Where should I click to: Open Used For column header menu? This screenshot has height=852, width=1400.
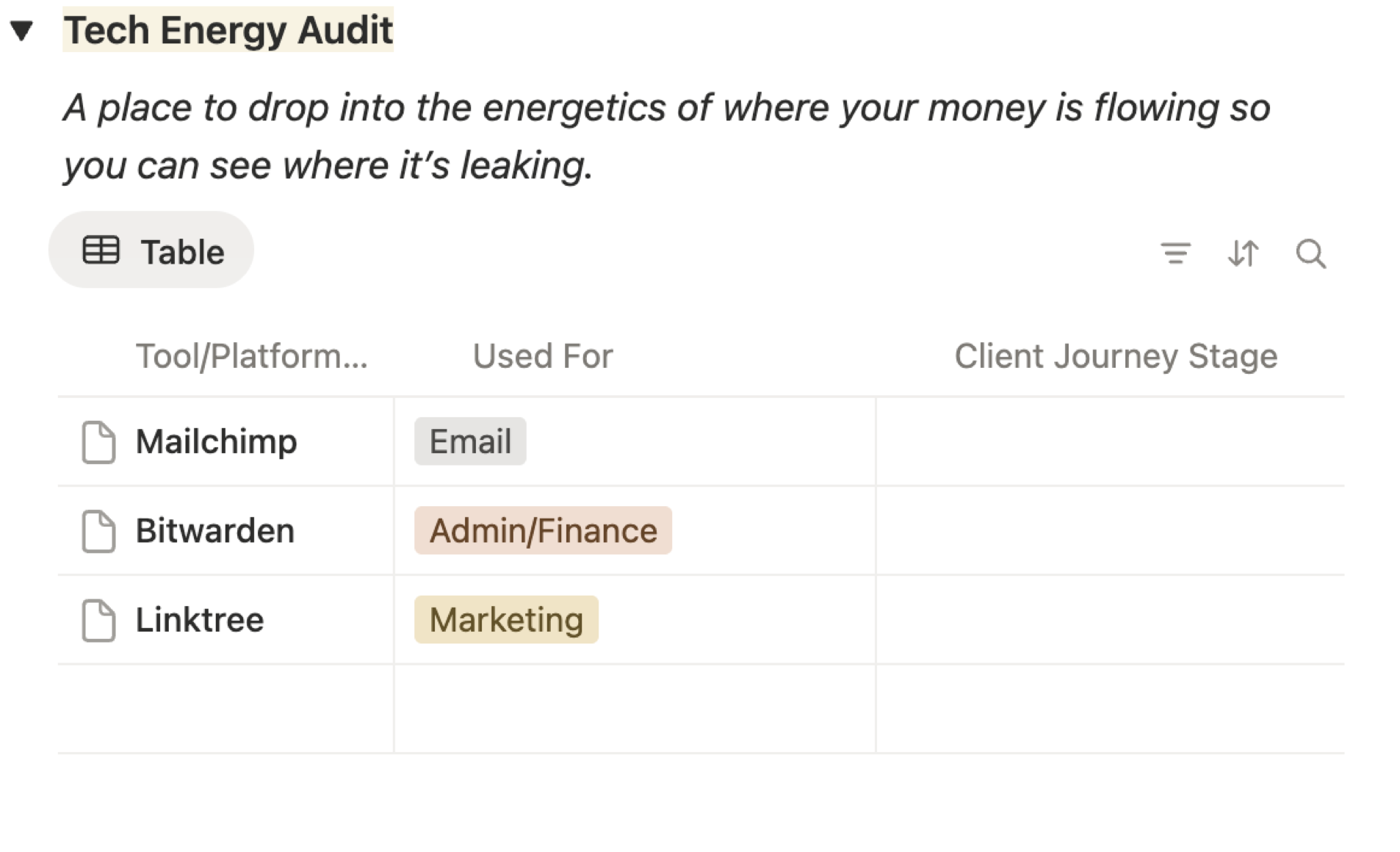[542, 356]
